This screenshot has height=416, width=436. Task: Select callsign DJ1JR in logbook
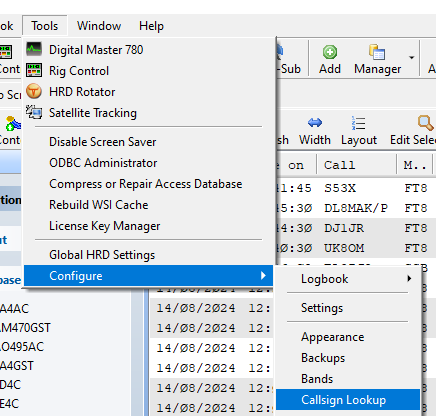click(x=344, y=228)
